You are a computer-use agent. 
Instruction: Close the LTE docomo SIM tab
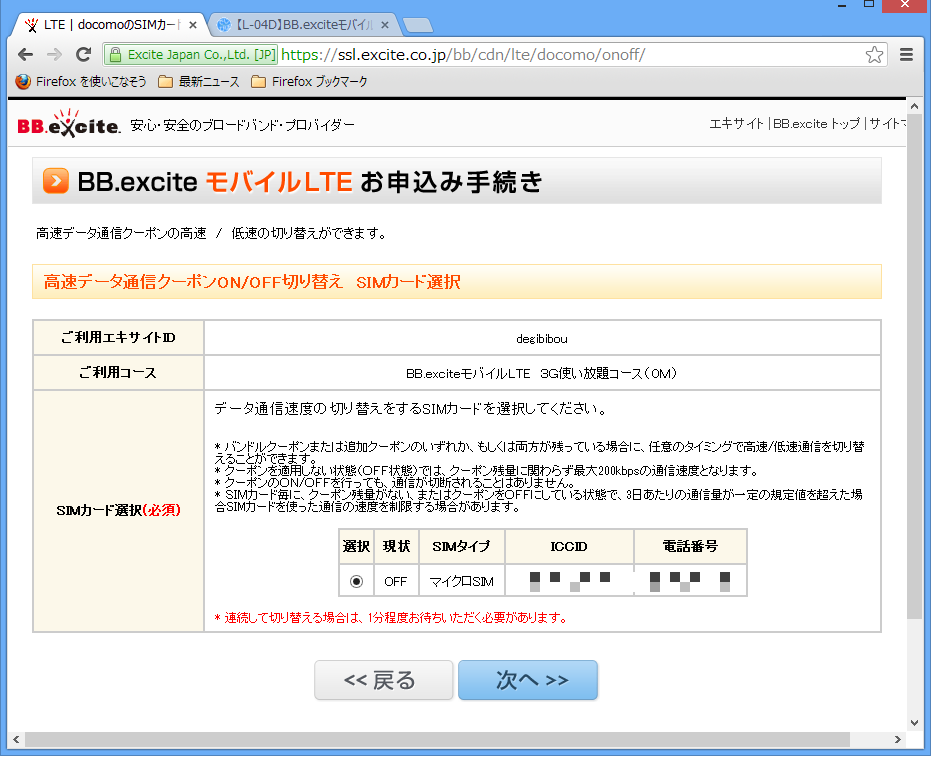point(192,25)
